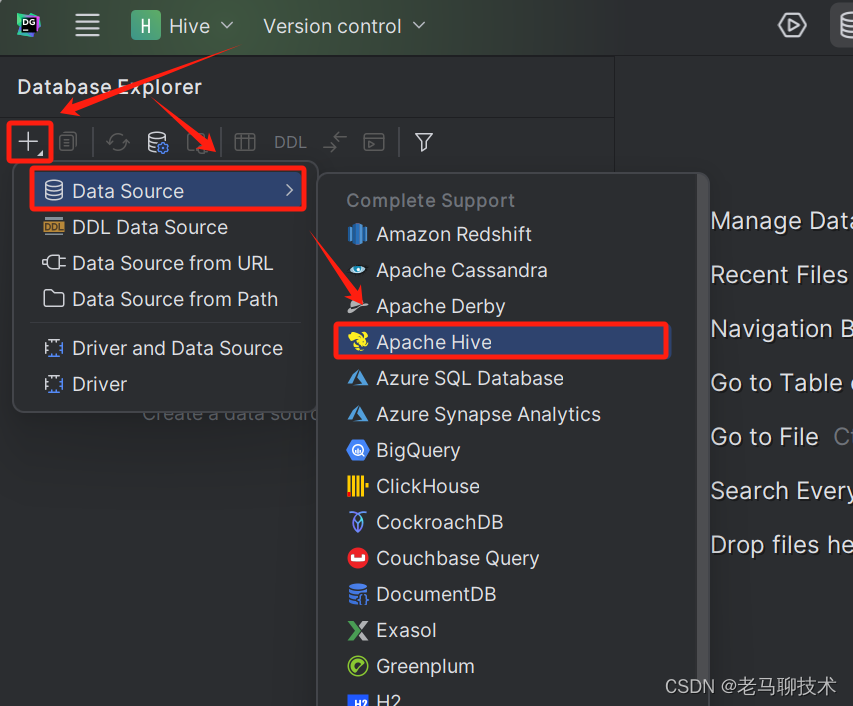The height and width of the screenshot is (706, 853).
Task: Click the Amazon Redshift icon
Action: coord(357,234)
